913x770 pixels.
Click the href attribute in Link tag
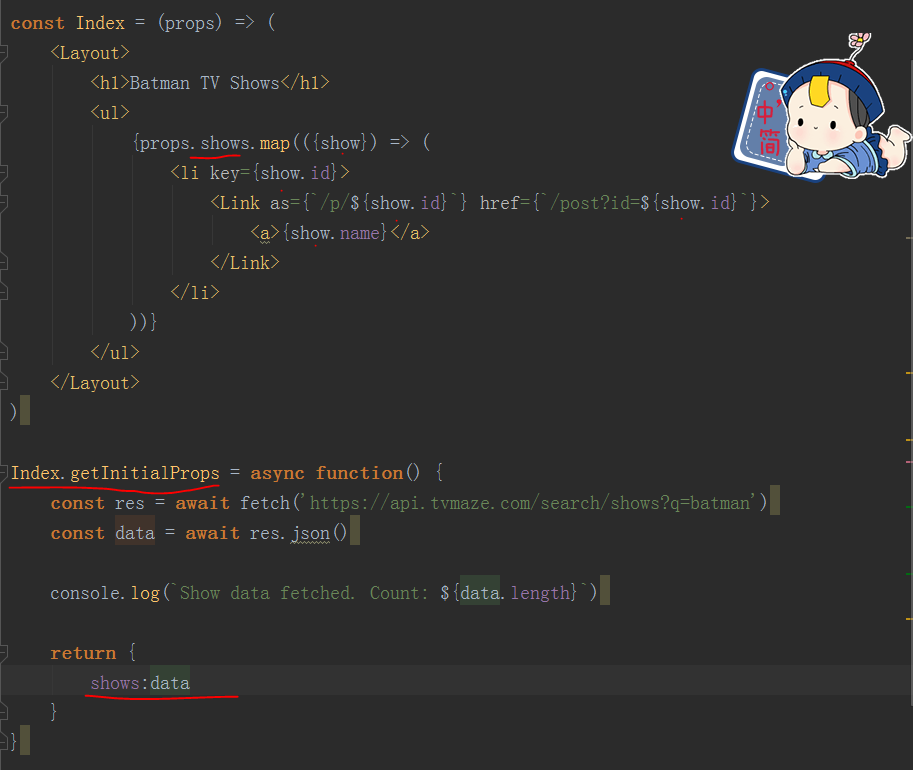500,203
